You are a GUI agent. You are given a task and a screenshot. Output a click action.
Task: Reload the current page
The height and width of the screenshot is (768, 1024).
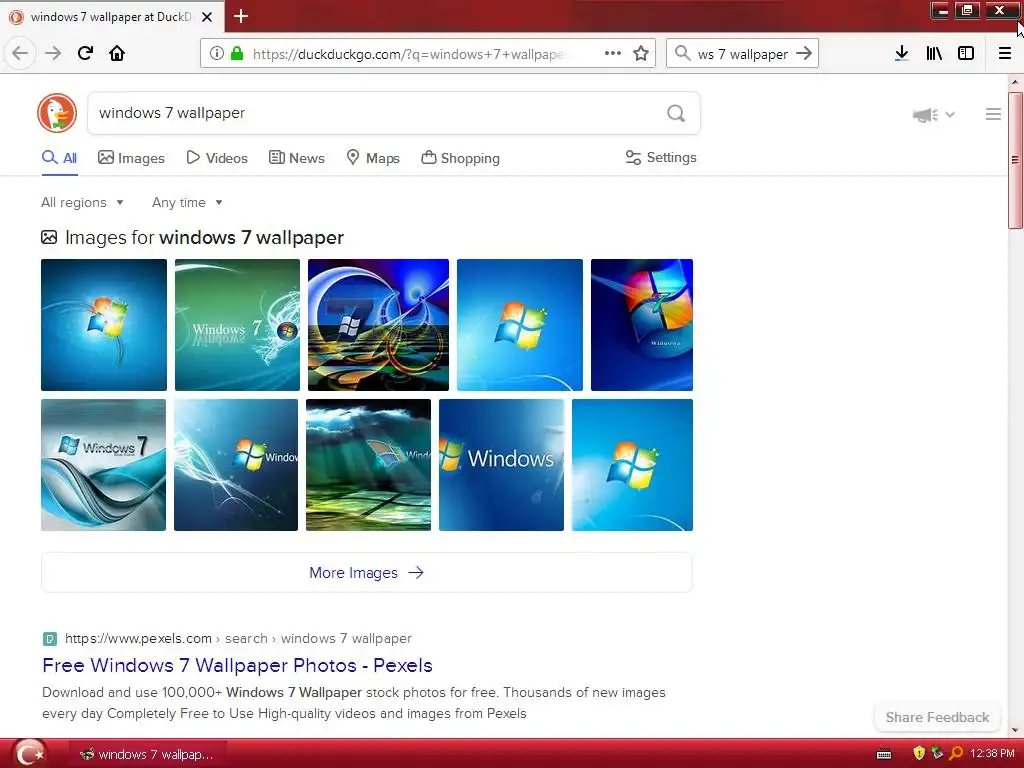85,54
